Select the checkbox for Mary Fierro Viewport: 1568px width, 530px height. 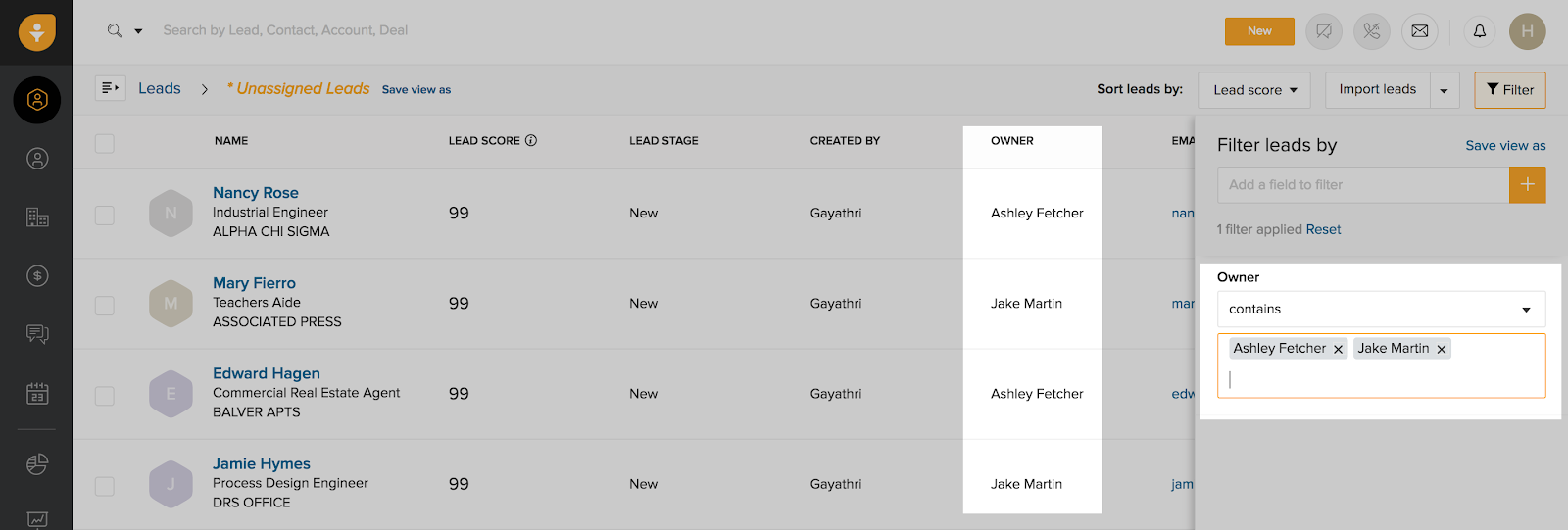point(105,306)
